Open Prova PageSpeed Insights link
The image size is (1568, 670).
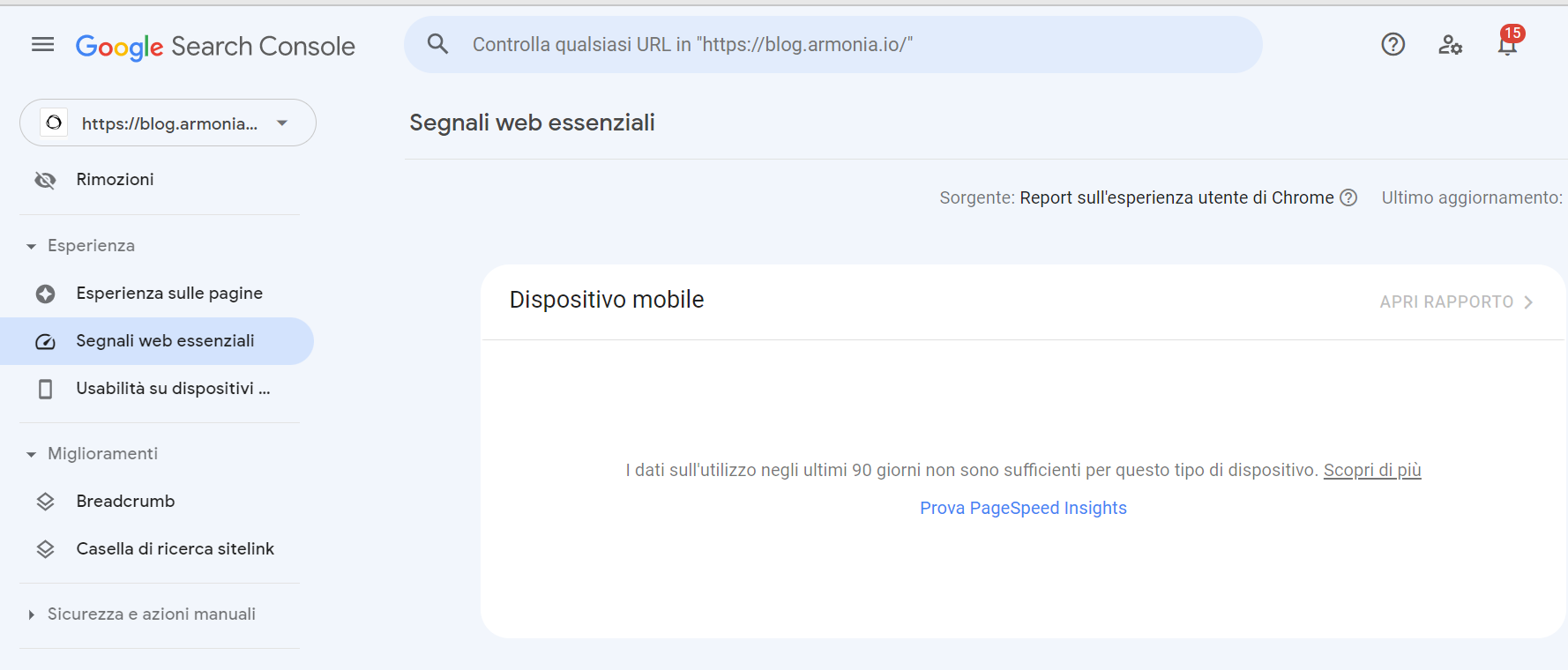point(1023,508)
